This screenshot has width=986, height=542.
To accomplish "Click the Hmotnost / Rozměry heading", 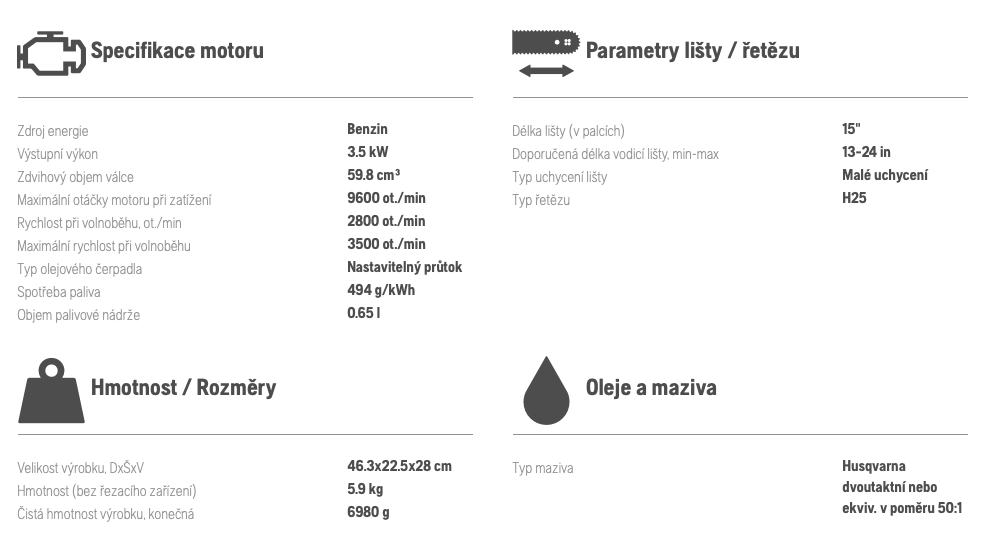I will click(x=183, y=387).
